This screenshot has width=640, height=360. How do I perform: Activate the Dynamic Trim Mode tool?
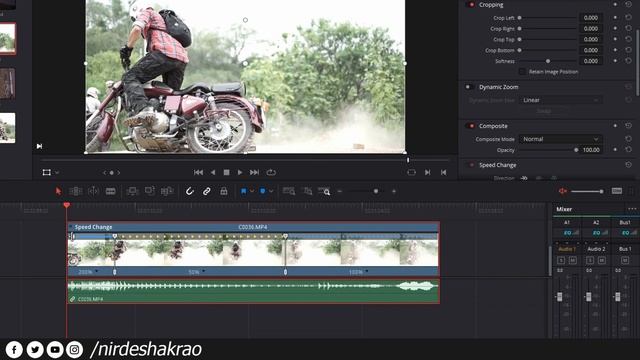(x=93, y=191)
